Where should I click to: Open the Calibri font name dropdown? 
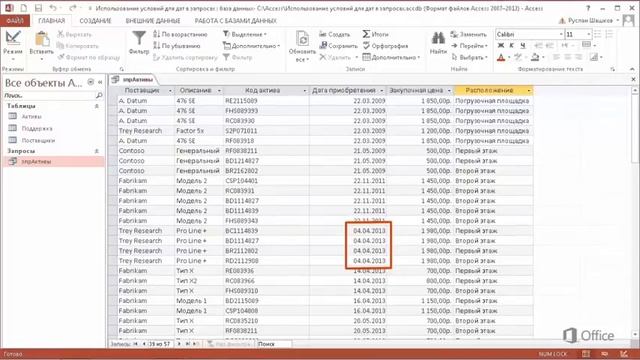click(x=561, y=34)
